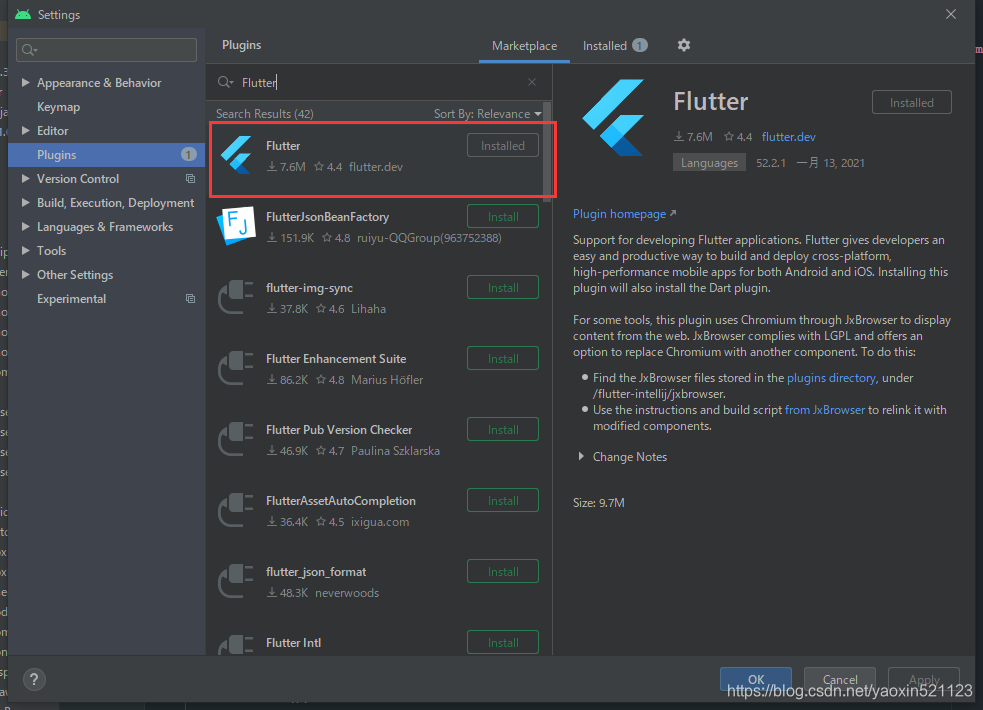Click the Cancel button

point(839,679)
